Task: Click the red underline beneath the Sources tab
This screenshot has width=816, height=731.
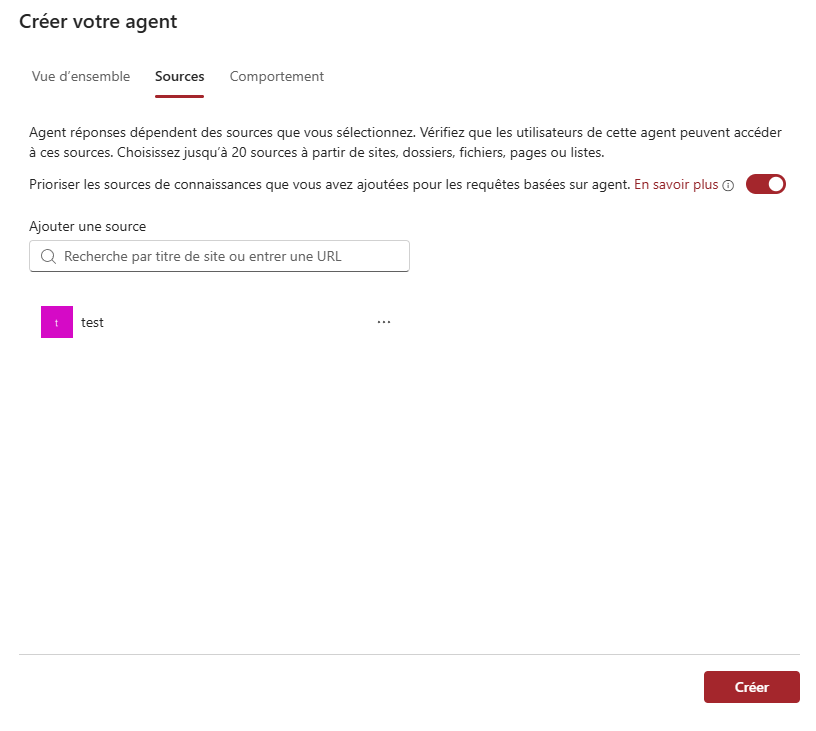Action: point(179,96)
